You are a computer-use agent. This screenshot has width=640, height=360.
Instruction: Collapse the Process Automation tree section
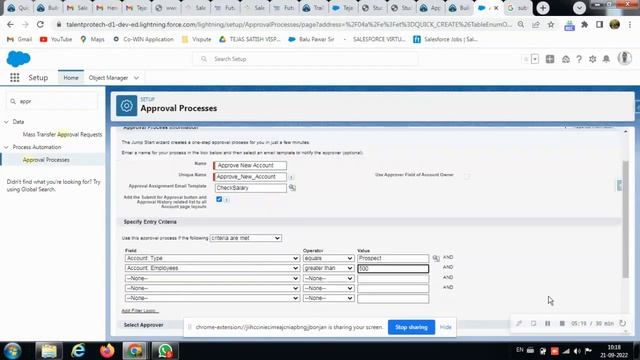coord(6,147)
